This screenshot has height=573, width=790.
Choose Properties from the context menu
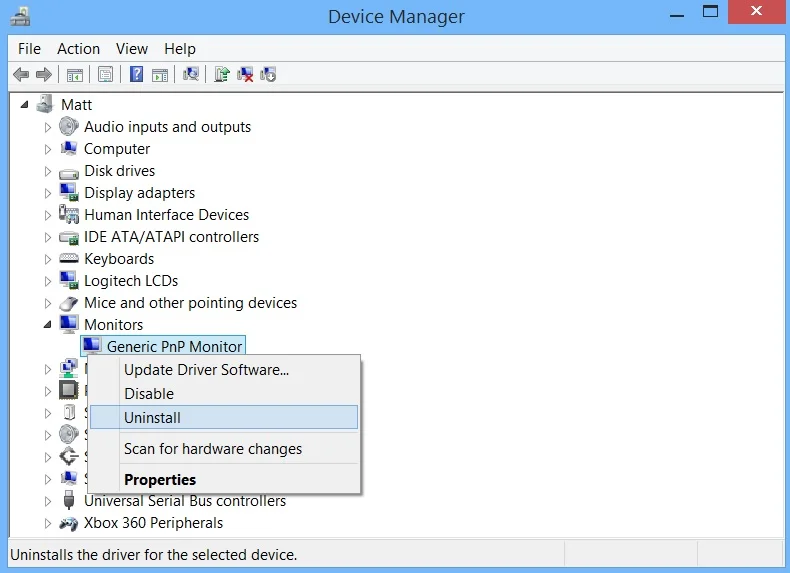coord(224,479)
